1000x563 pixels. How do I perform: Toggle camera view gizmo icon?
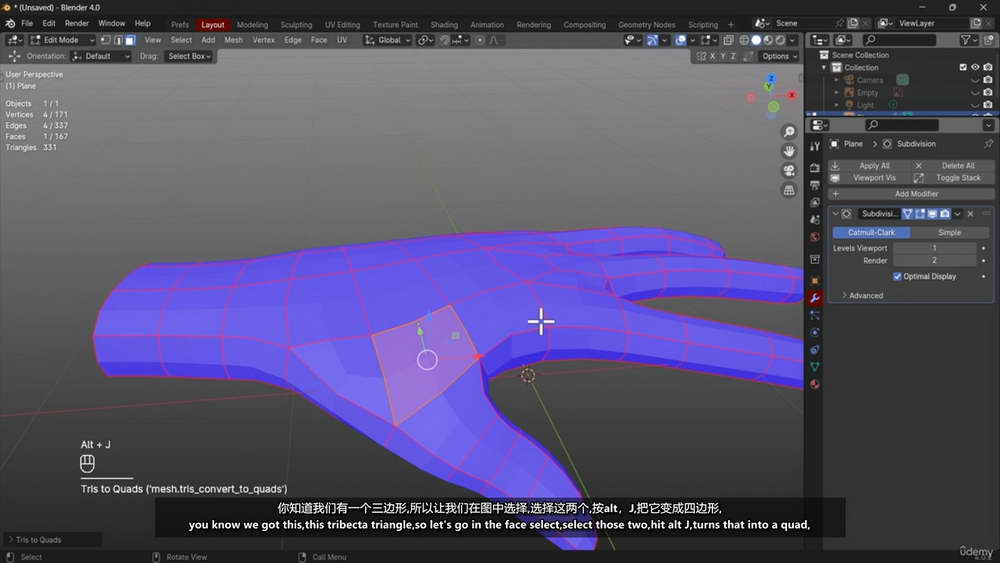point(789,170)
